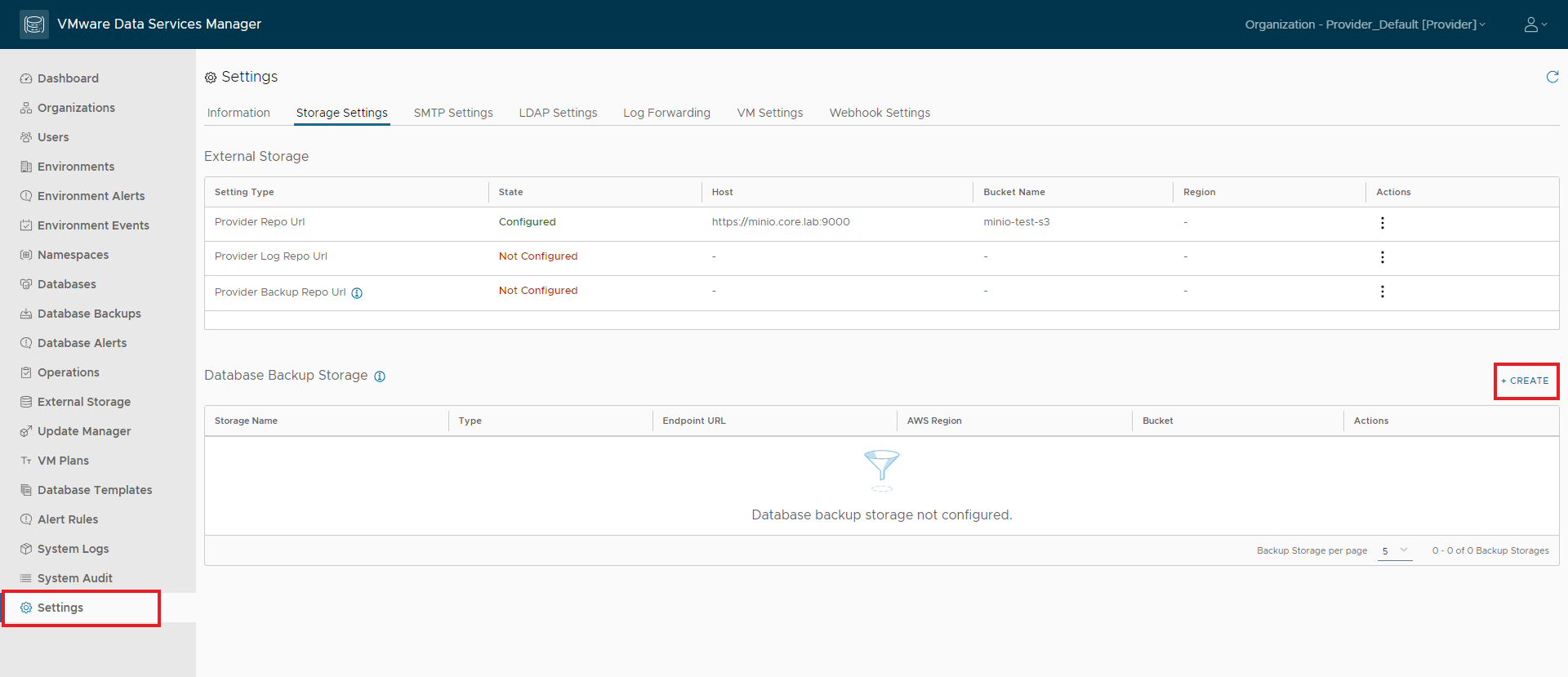The image size is (1568, 677).
Task: Click the Namespaces sidebar icon
Action: point(26,255)
